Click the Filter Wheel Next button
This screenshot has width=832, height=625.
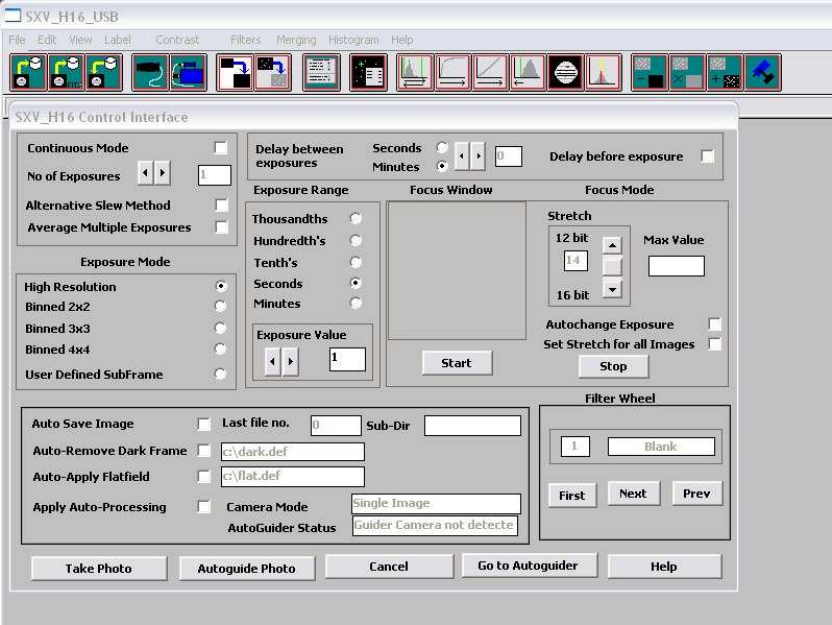pos(634,493)
